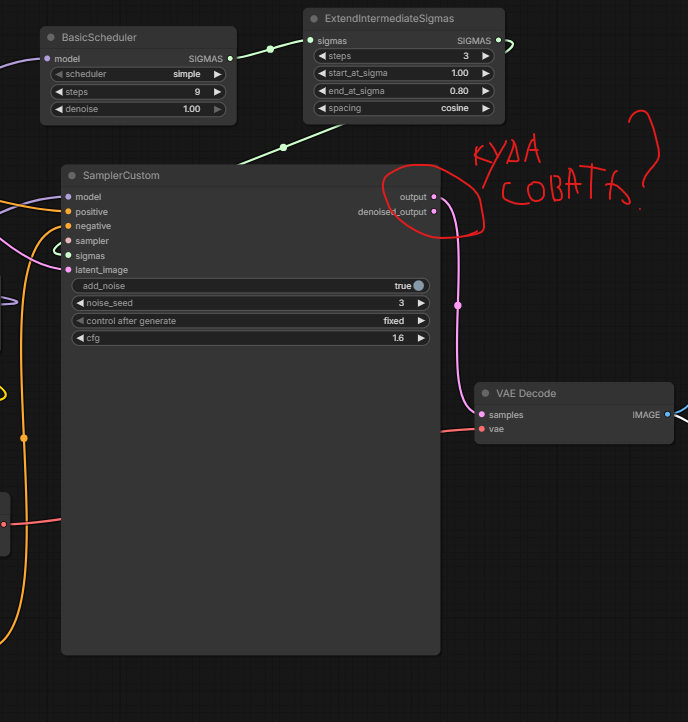Select the SamplerCustom node title bar

251,175
